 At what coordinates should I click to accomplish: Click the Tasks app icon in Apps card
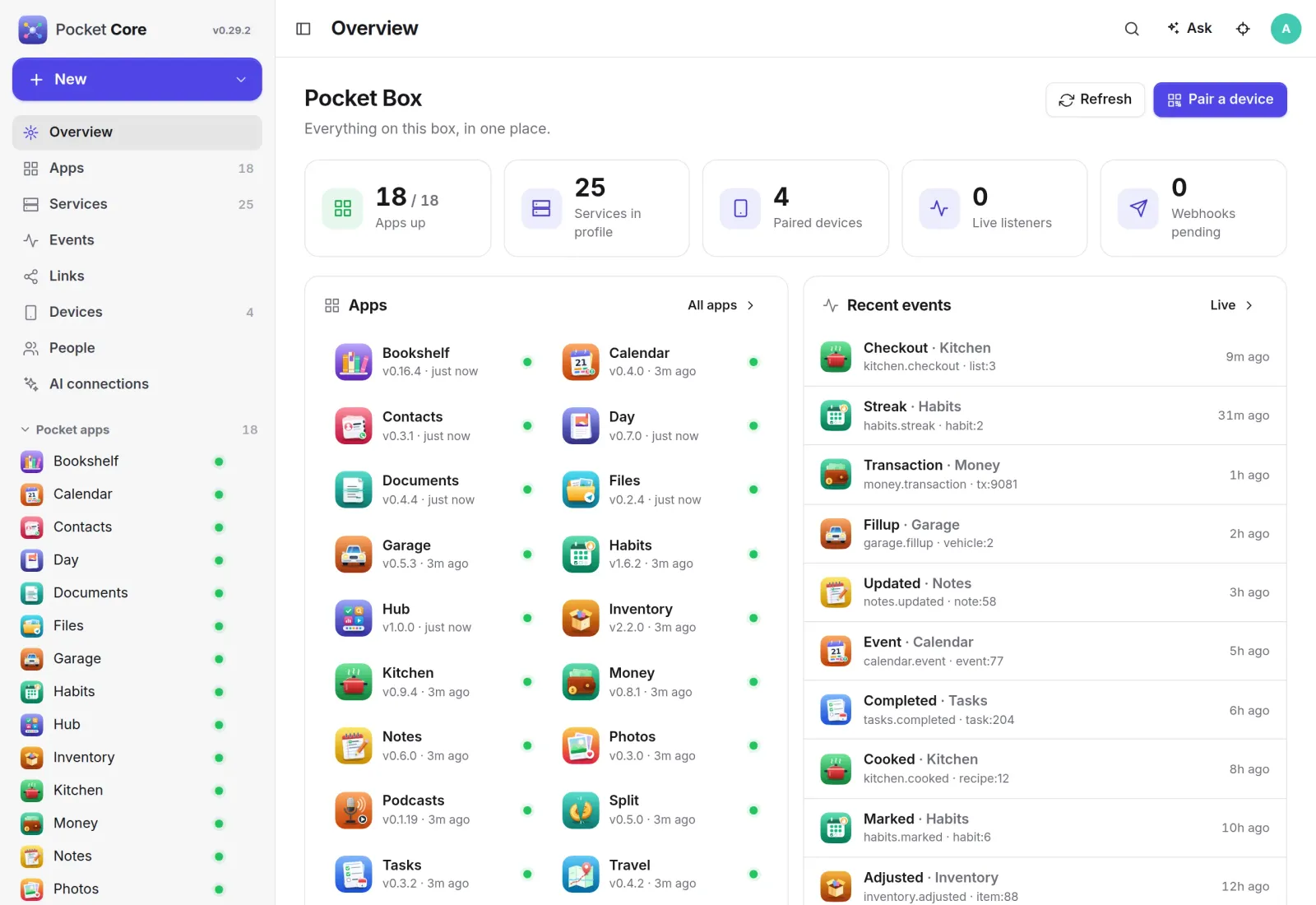coord(354,874)
